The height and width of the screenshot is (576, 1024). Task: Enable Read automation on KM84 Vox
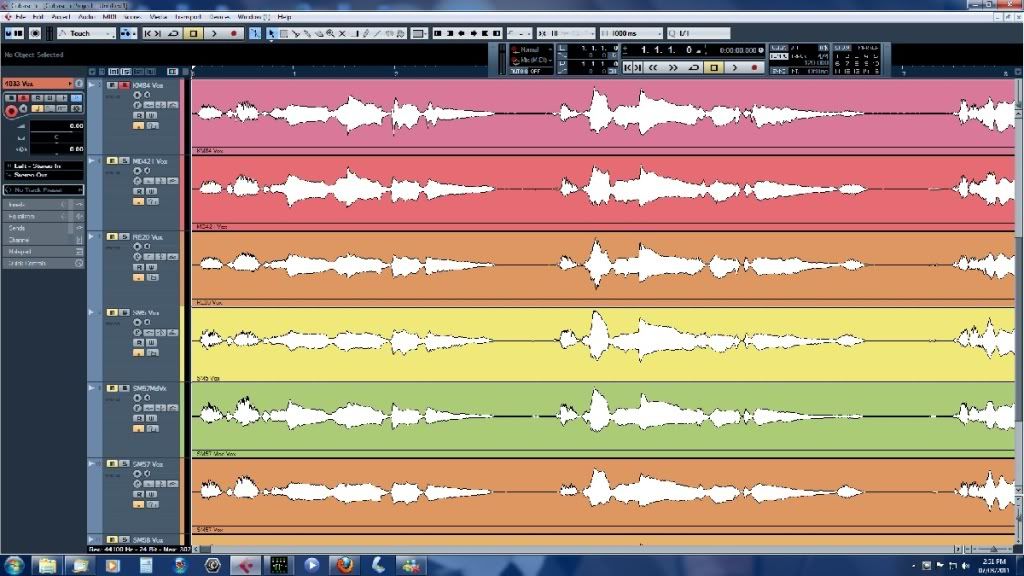(138, 116)
